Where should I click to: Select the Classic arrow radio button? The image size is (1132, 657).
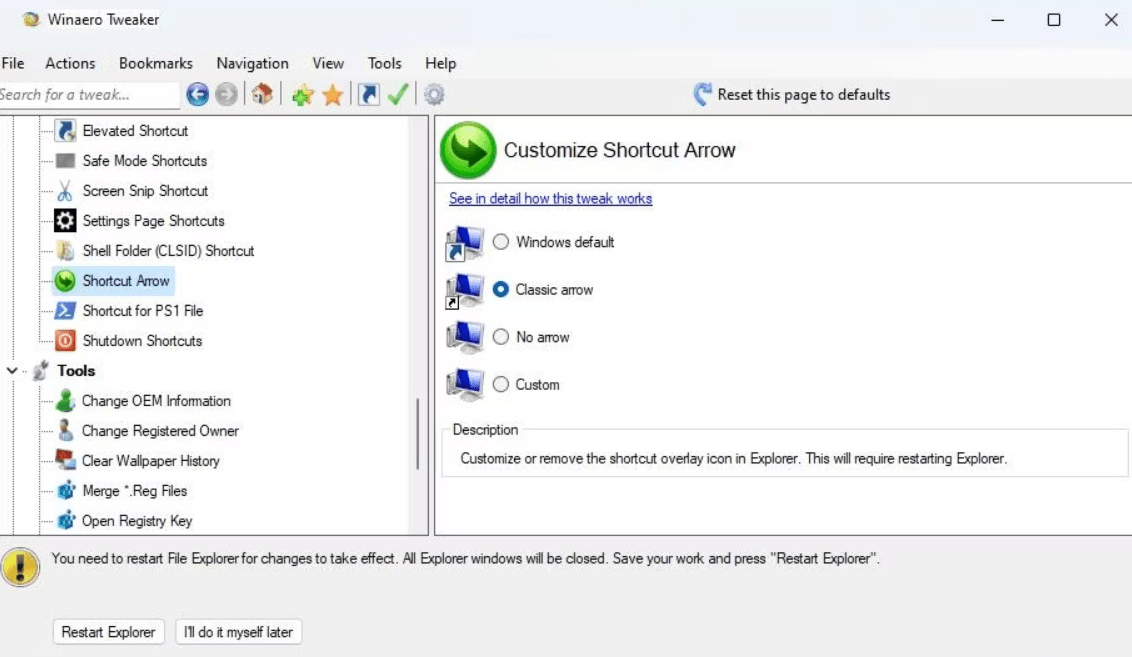coord(500,290)
